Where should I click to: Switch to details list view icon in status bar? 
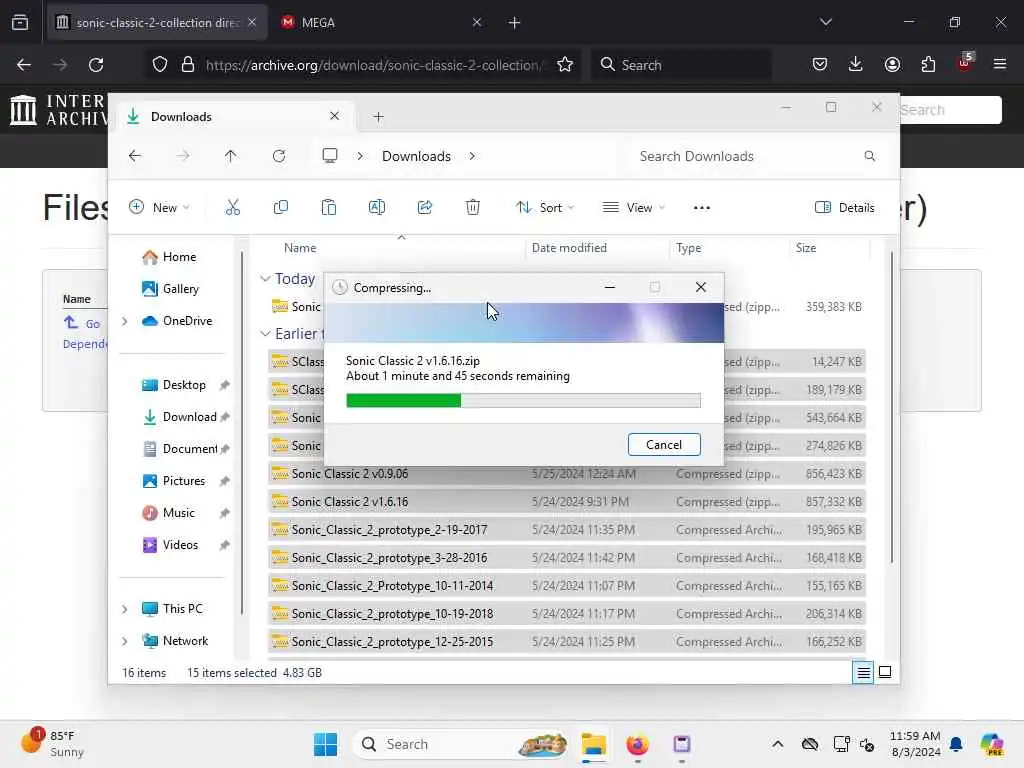point(863,673)
